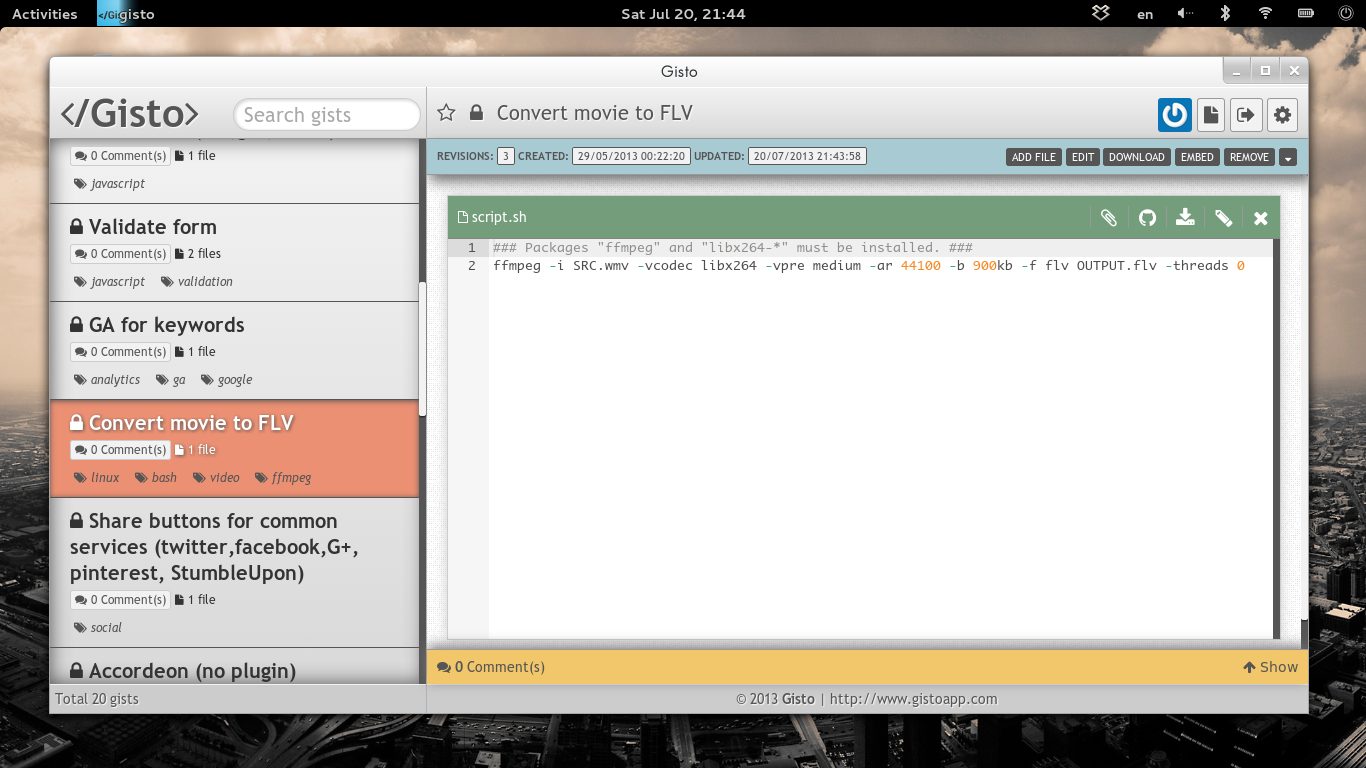Open the http://www.gistoapp.com link
The image size is (1366, 768).
[x=913, y=699]
